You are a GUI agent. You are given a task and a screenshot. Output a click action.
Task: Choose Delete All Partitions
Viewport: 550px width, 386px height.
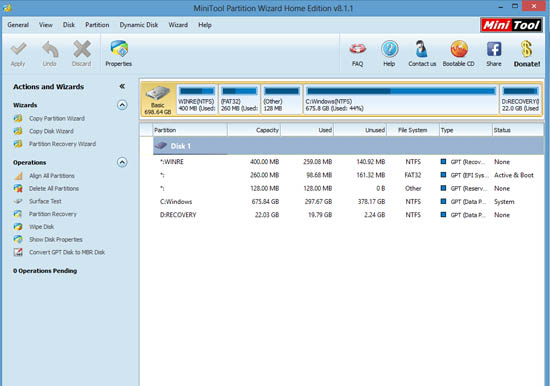click(54, 188)
